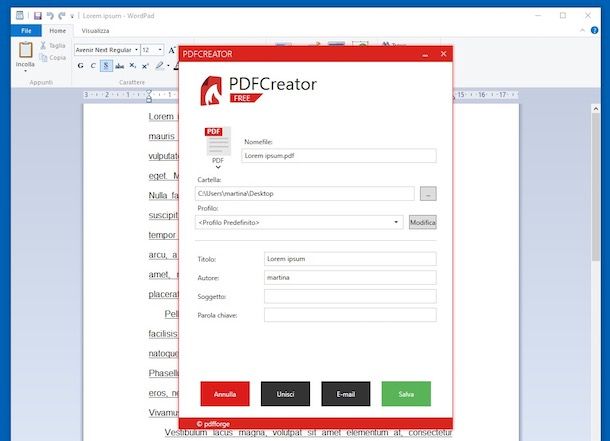
Task: Toggle bold (G) formatting
Action: coord(81,66)
